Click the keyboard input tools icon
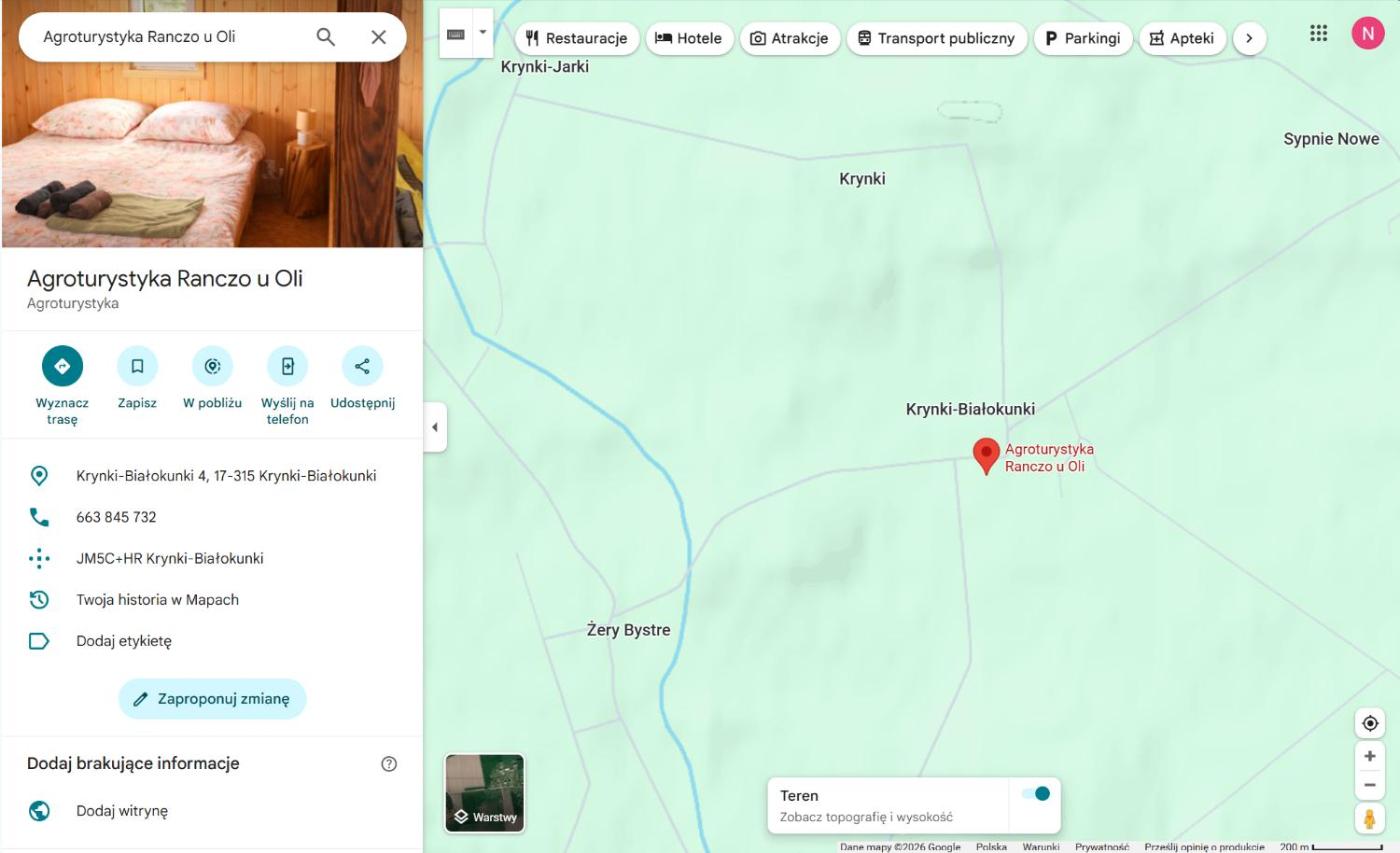1400x853 pixels. 456,34
